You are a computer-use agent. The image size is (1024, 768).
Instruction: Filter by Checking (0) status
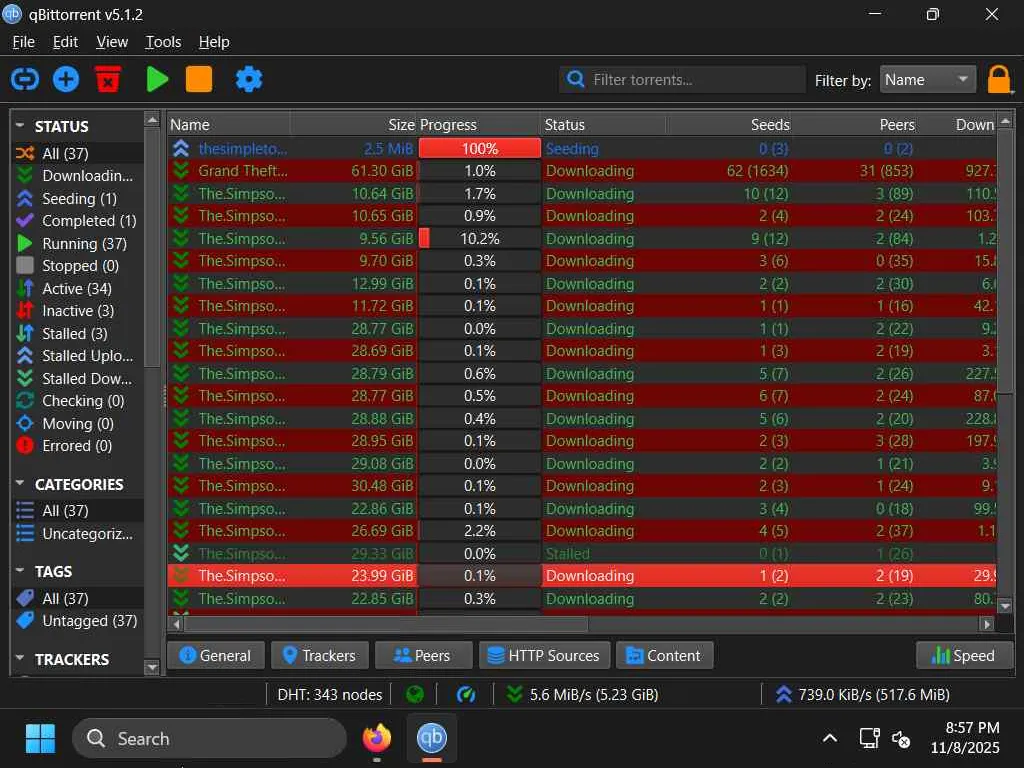(78, 401)
